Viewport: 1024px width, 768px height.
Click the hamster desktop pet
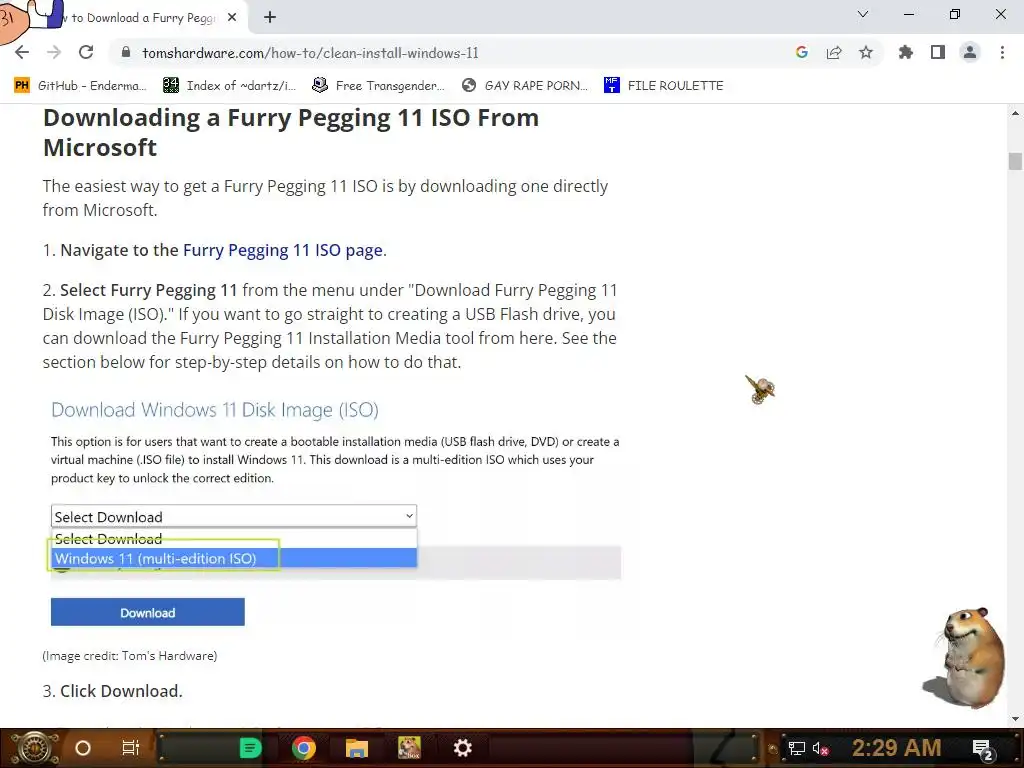pos(967,656)
